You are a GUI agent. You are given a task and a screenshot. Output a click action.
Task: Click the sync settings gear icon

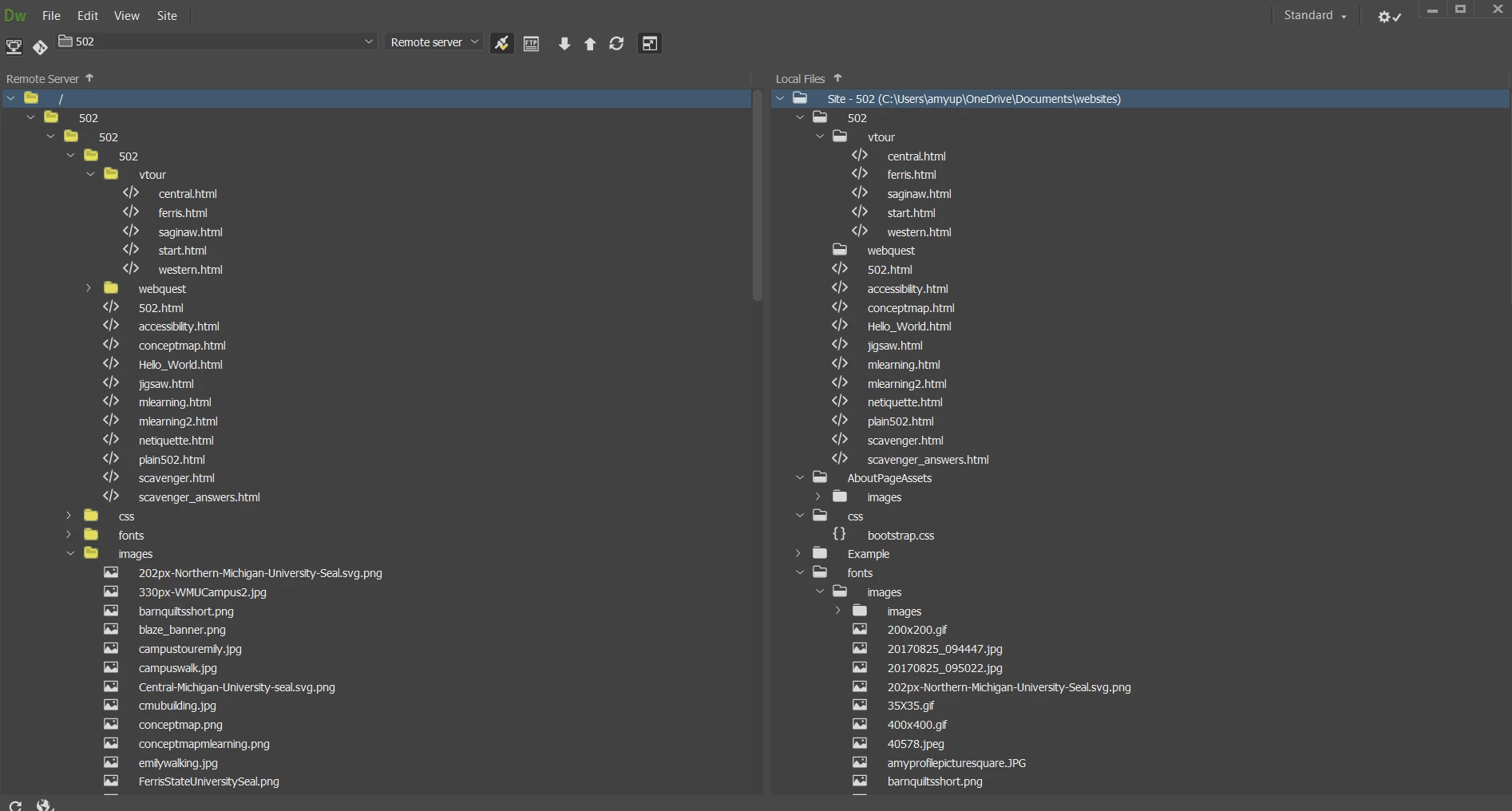pos(1390,17)
